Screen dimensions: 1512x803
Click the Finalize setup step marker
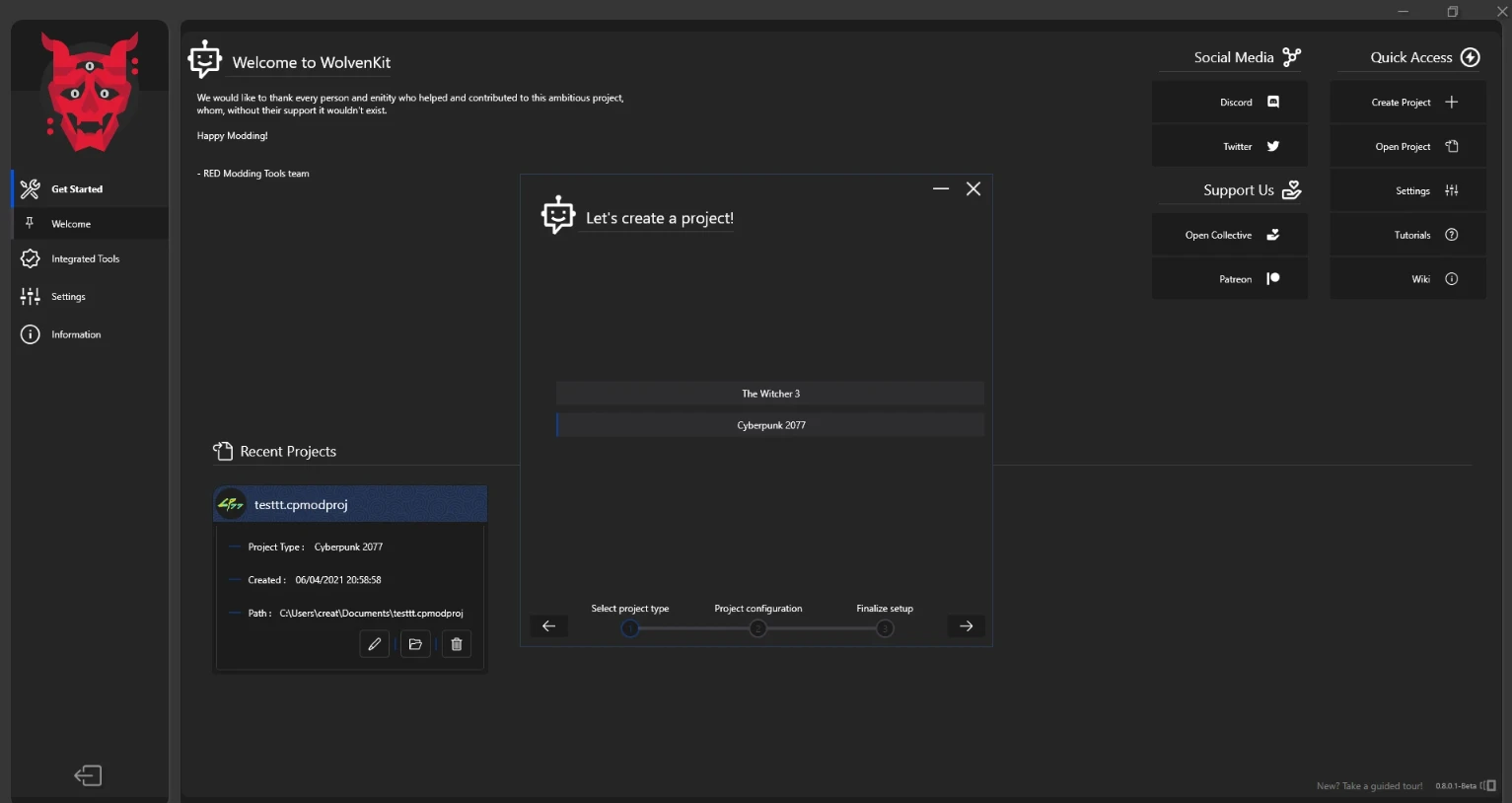[885, 628]
